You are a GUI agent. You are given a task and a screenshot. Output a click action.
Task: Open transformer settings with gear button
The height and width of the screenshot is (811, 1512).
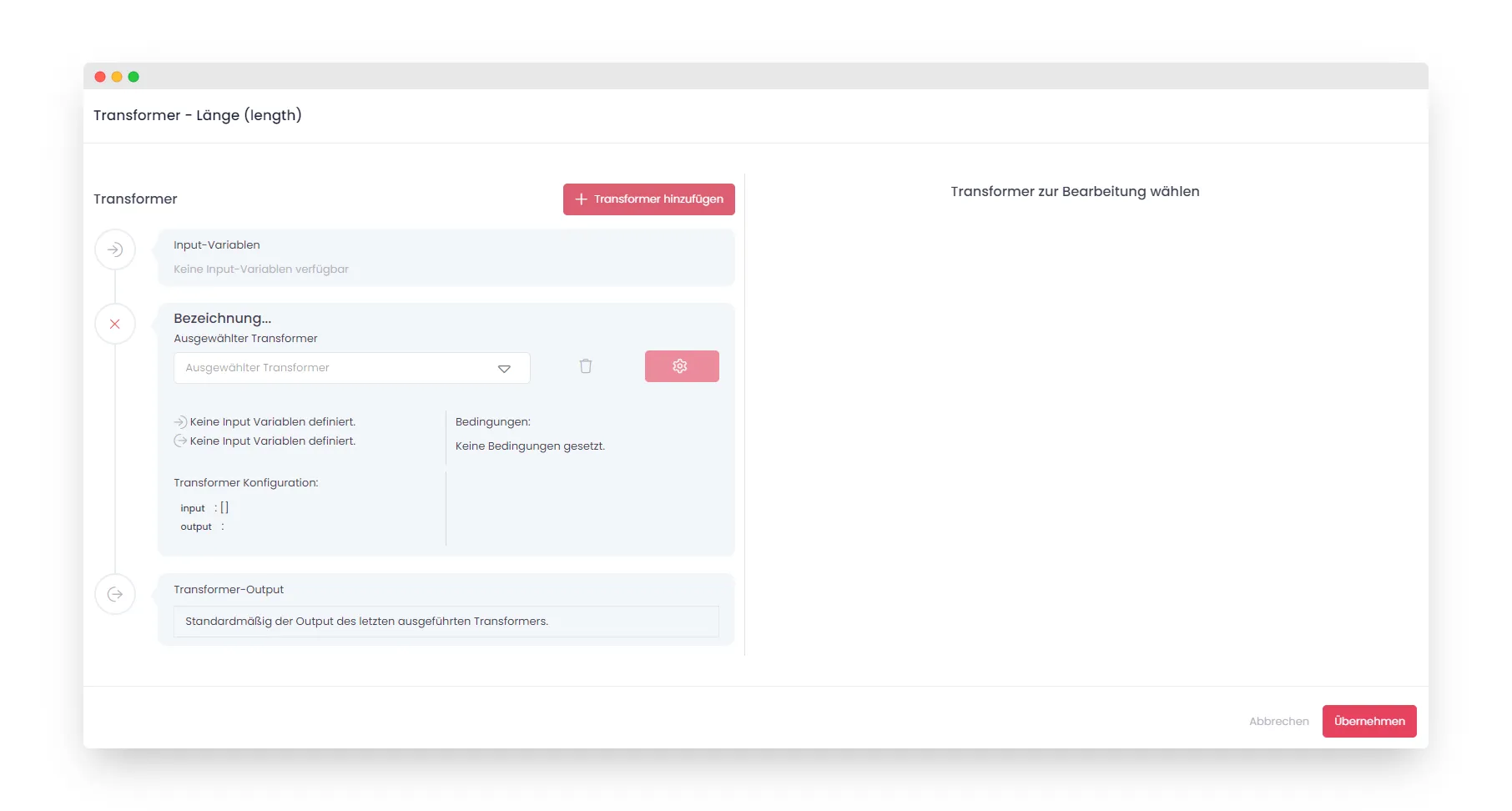(682, 366)
